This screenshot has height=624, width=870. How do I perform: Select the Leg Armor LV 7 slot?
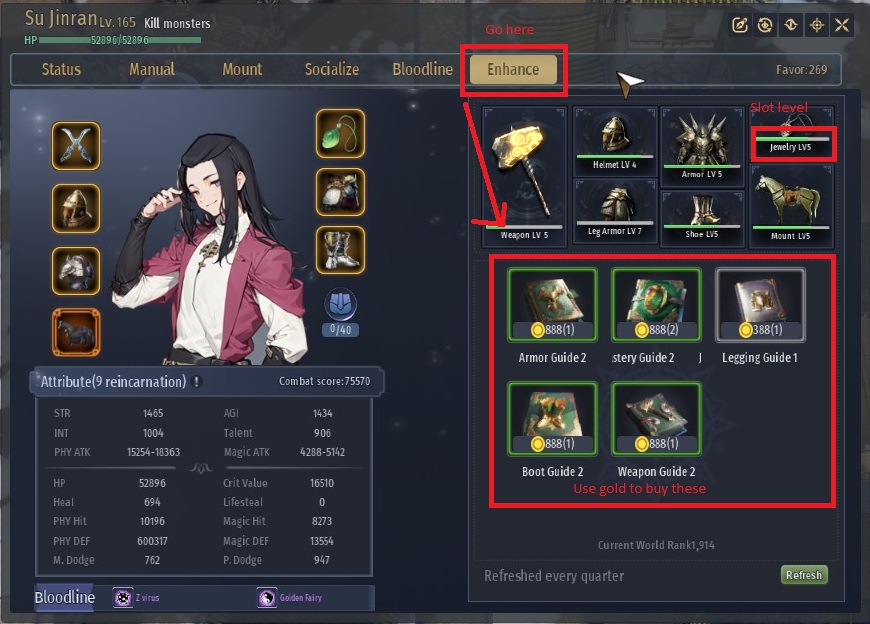pos(615,211)
